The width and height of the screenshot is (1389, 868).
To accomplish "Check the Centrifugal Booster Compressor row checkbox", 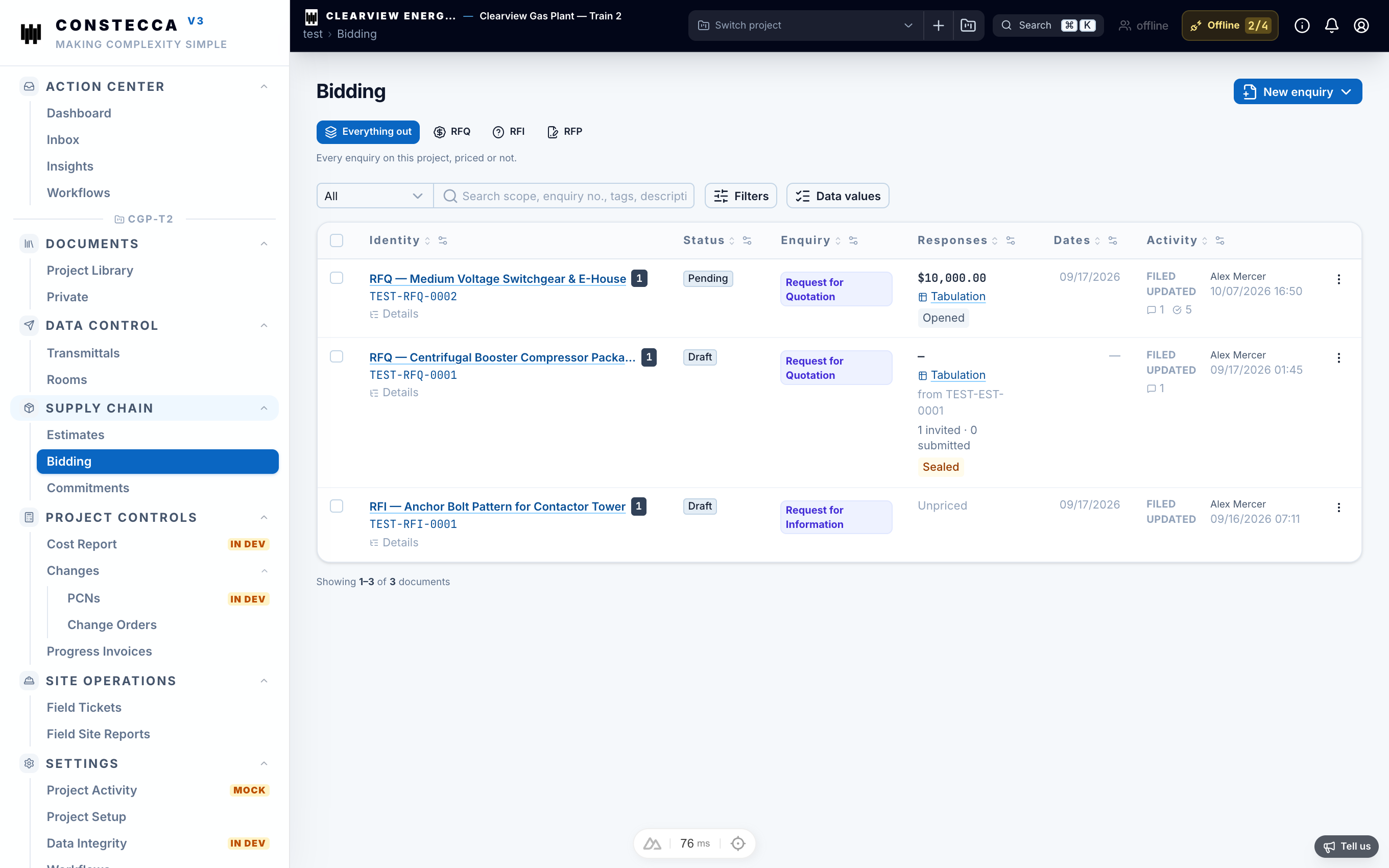I will tap(337, 356).
